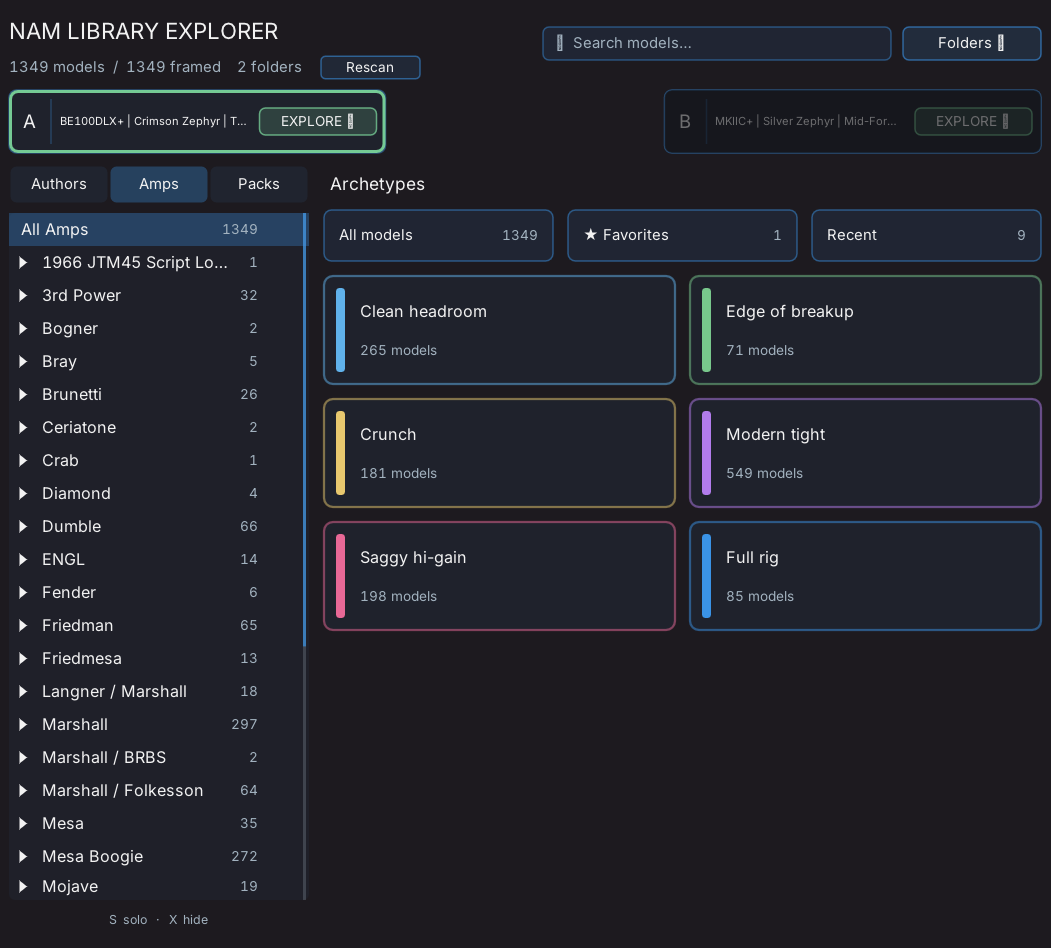Switch to the Packs tab
Viewport: 1051px width, 948px height.
259,184
